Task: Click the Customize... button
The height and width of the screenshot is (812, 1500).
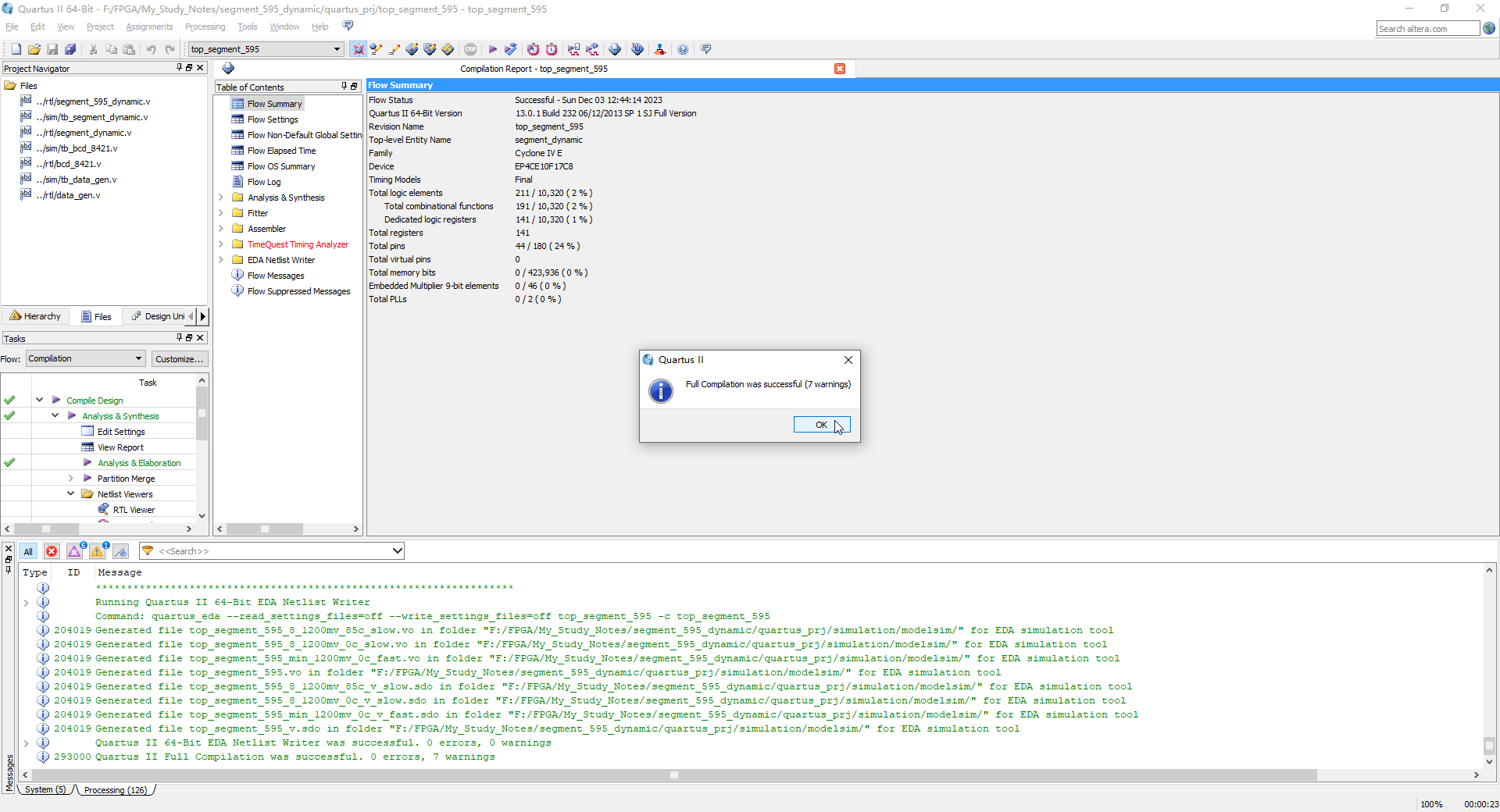Action: pos(180,359)
